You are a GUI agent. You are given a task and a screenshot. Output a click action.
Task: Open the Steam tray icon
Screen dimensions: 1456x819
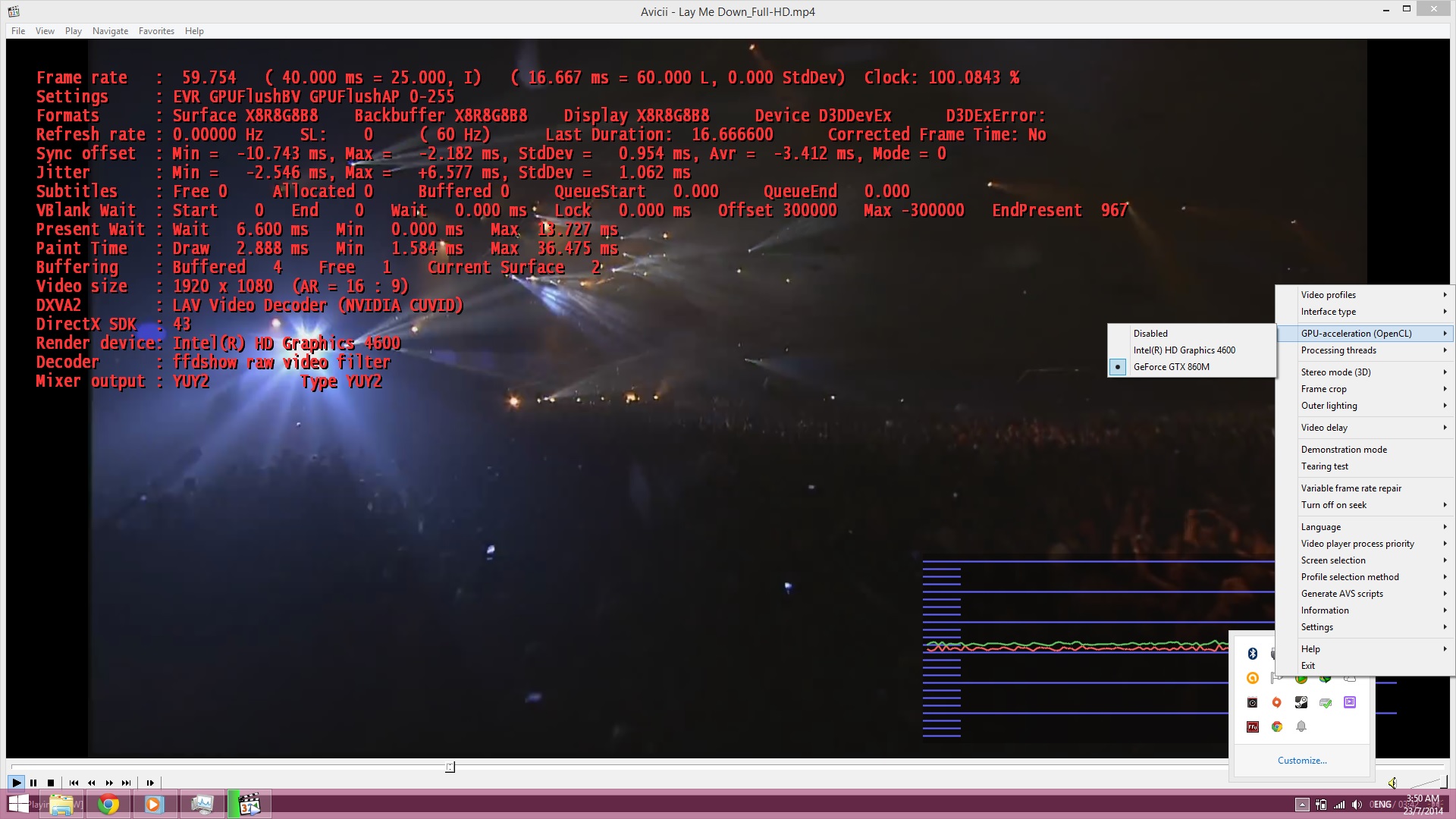point(1301,702)
